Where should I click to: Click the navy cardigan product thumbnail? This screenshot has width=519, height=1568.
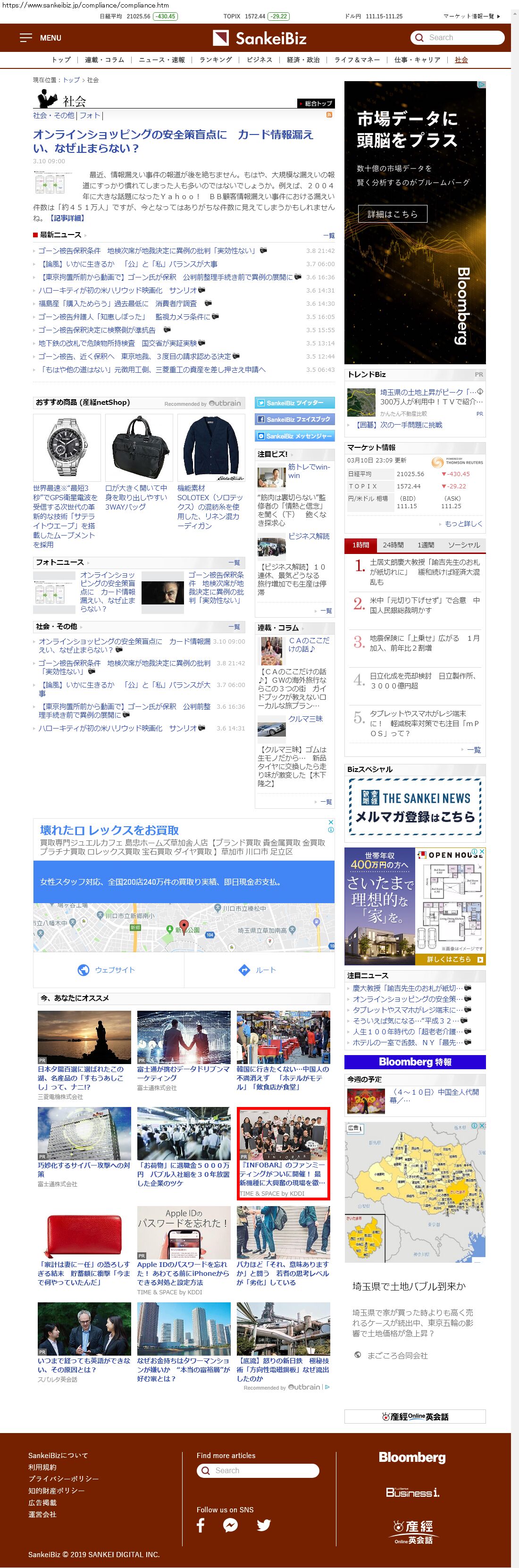coord(211,448)
